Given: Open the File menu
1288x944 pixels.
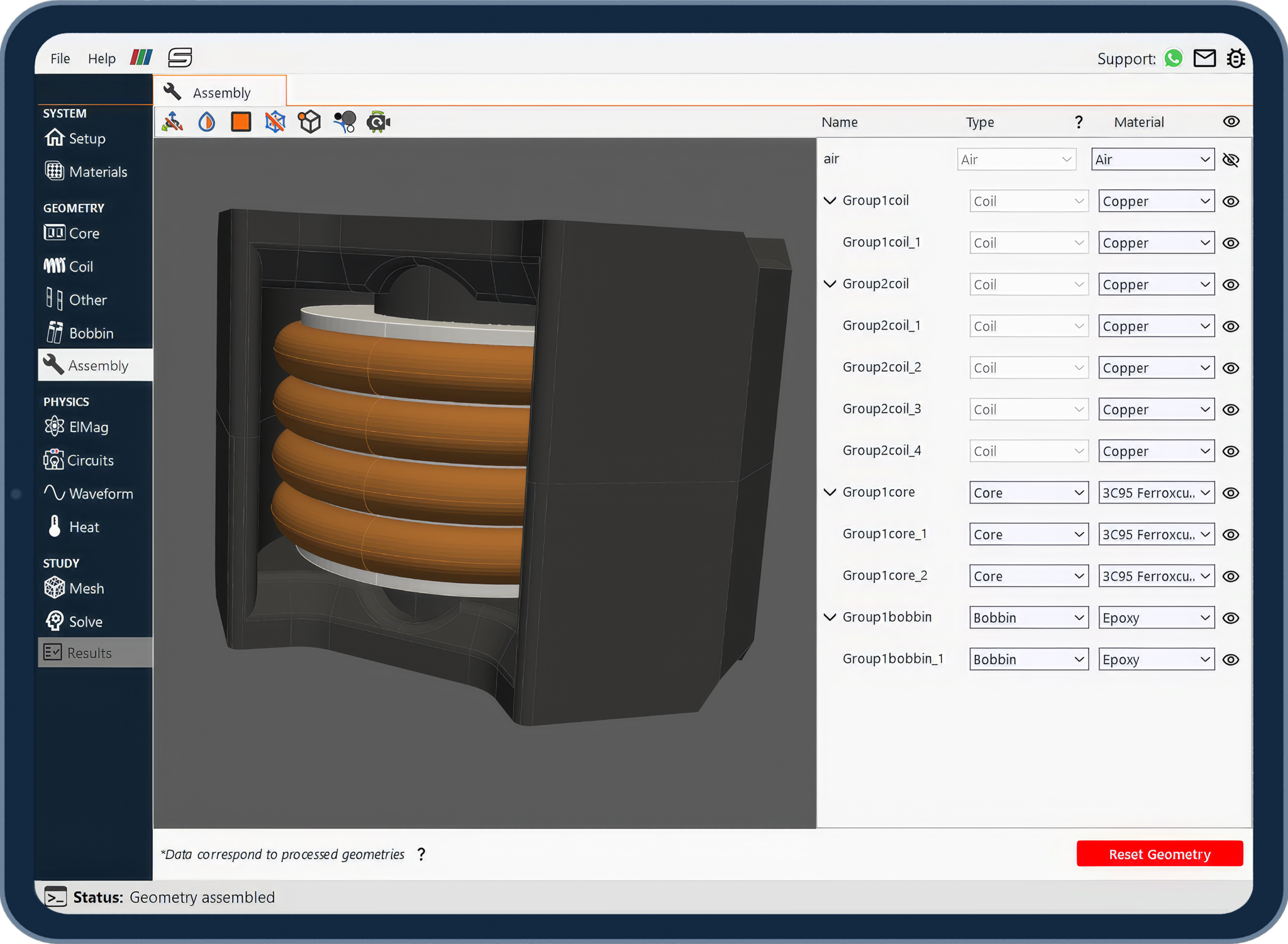Looking at the screenshot, I should pyautogui.click(x=60, y=58).
